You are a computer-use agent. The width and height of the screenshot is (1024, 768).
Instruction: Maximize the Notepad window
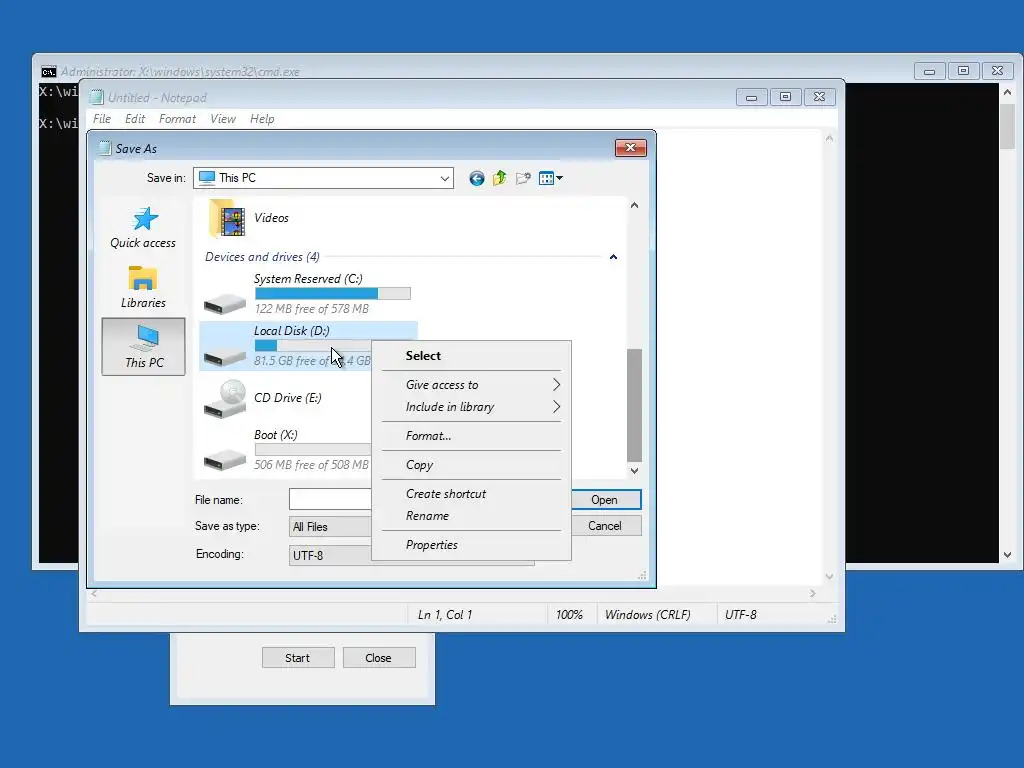(786, 97)
